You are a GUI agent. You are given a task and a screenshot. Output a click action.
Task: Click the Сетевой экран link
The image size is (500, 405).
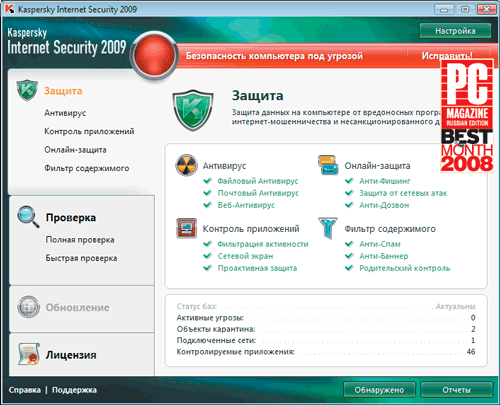pos(245,256)
